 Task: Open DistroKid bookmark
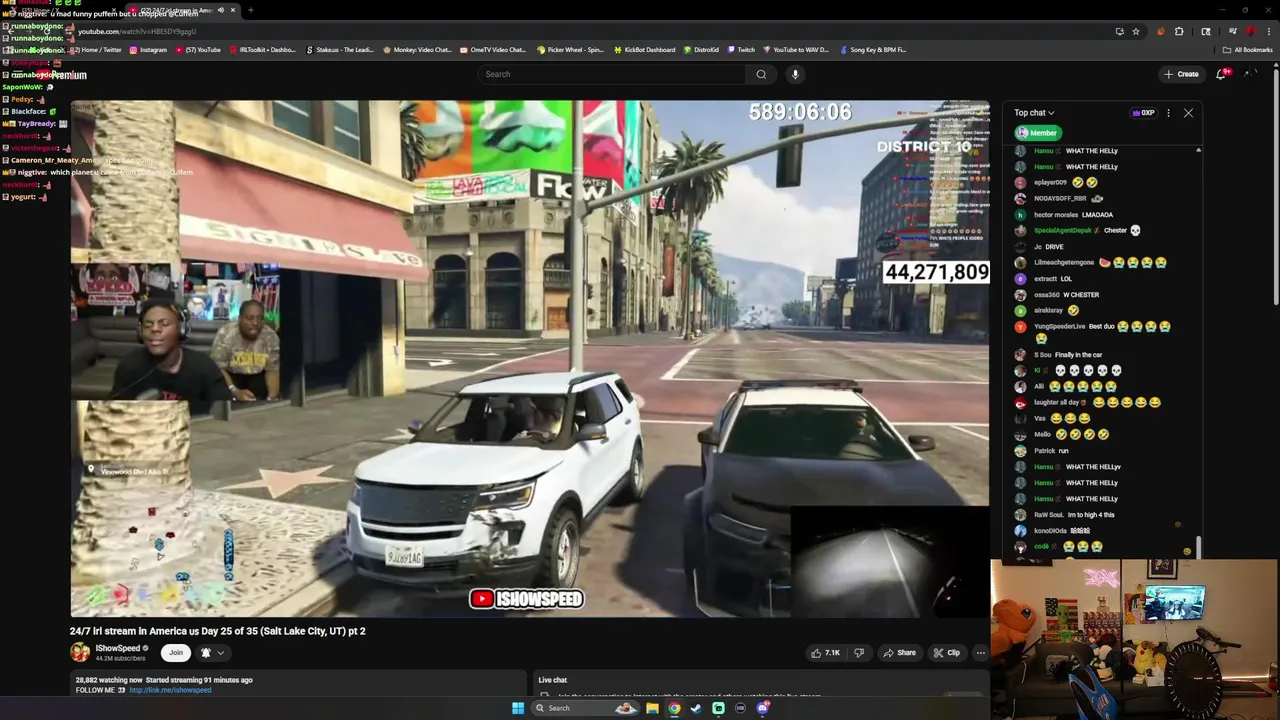[702, 50]
